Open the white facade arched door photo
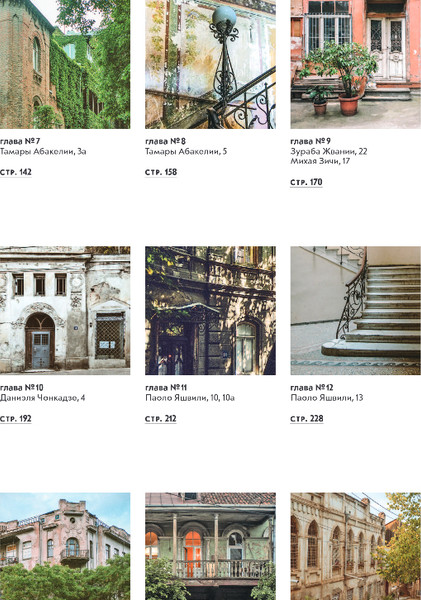Viewport: 421px width, 600px height. point(65,310)
